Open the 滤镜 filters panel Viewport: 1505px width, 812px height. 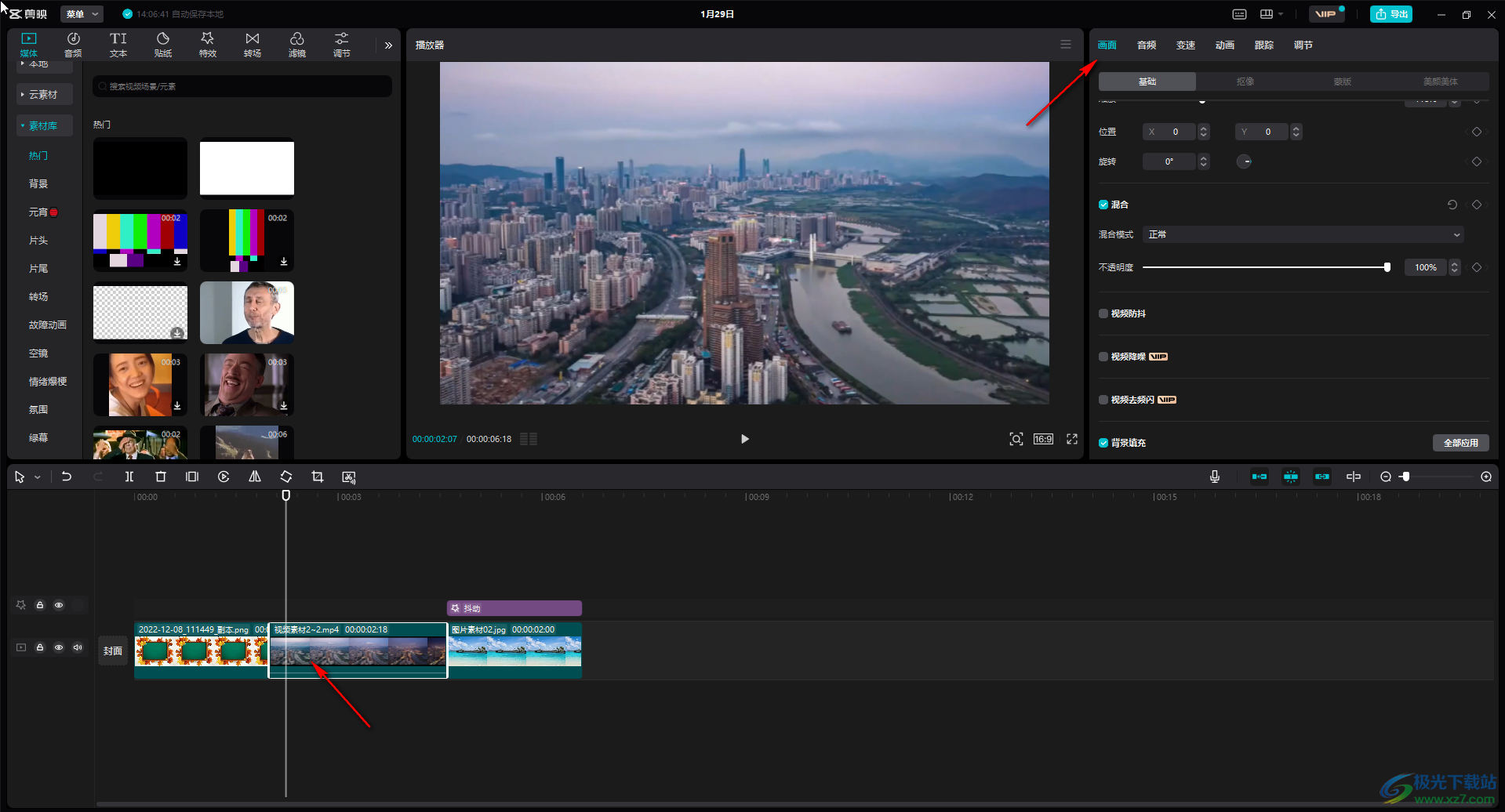(297, 45)
